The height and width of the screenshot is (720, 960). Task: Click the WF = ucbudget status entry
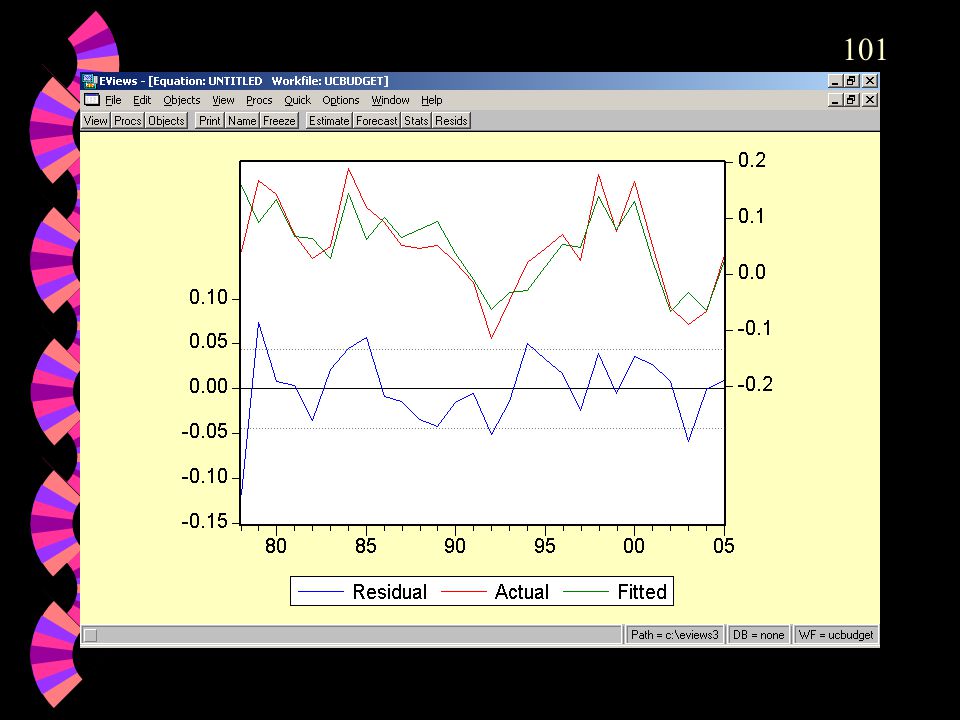(x=836, y=635)
